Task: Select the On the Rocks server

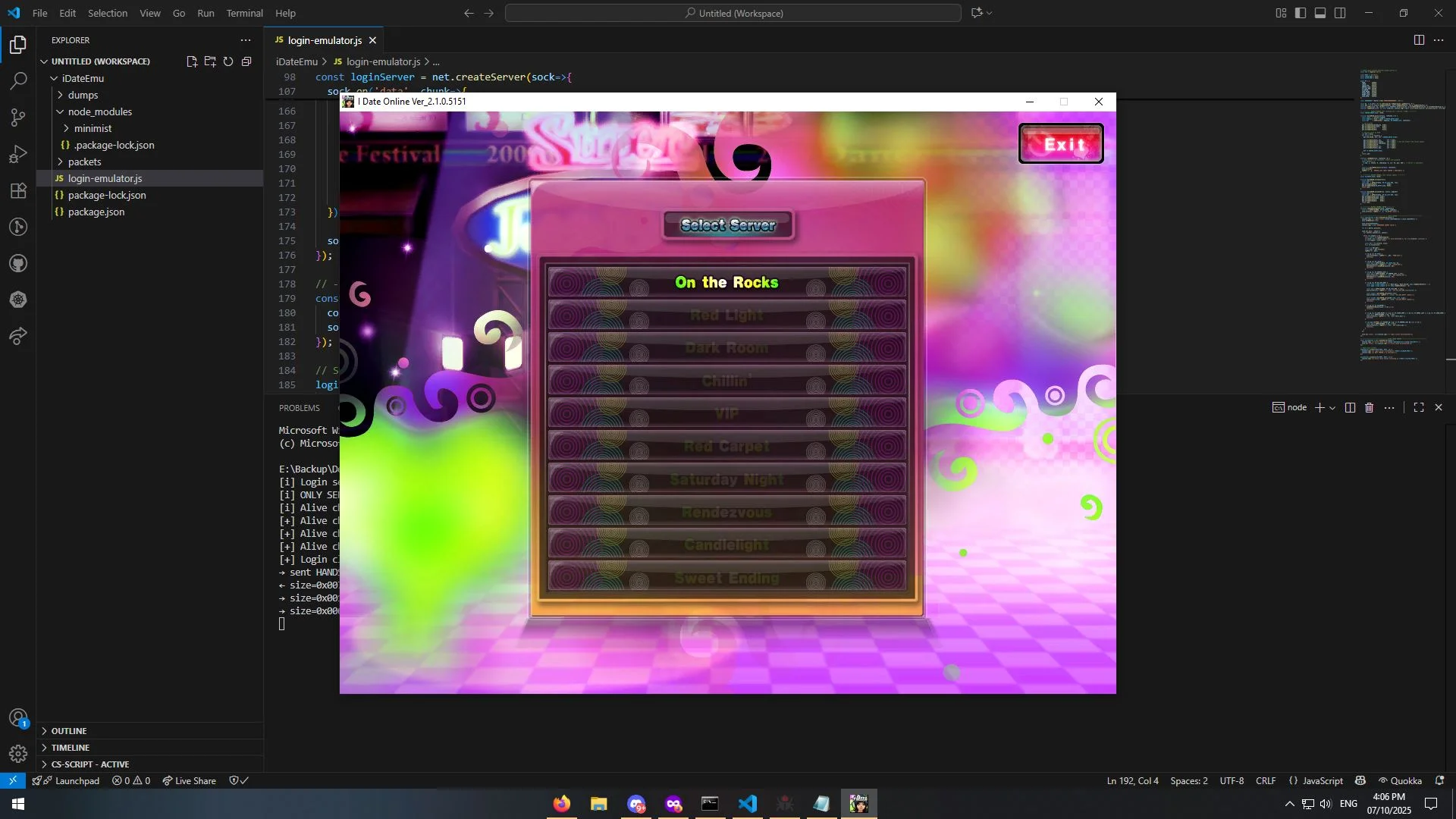Action: pyautogui.click(x=726, y=282)
